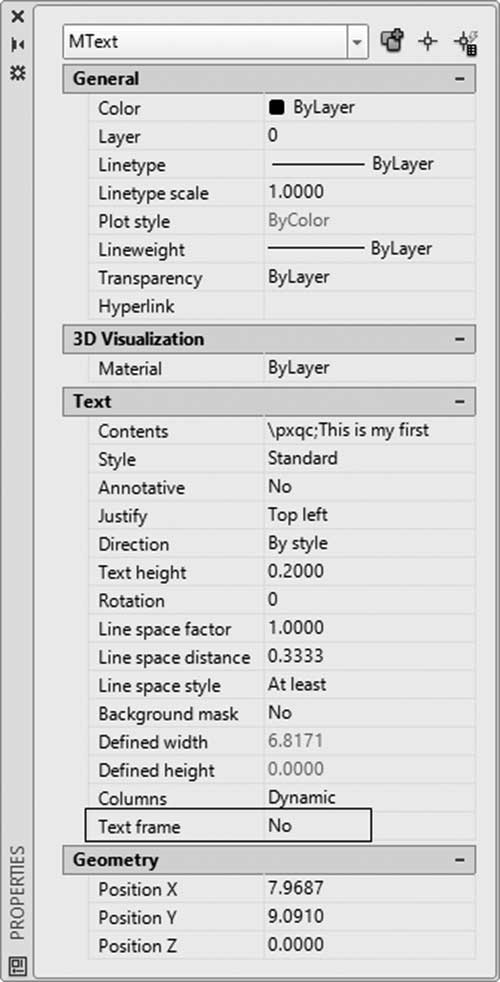Open the Quick Select icon
The width and height of the screenshot is (500, 982).
pyautogui.click(x=467, y=43)
